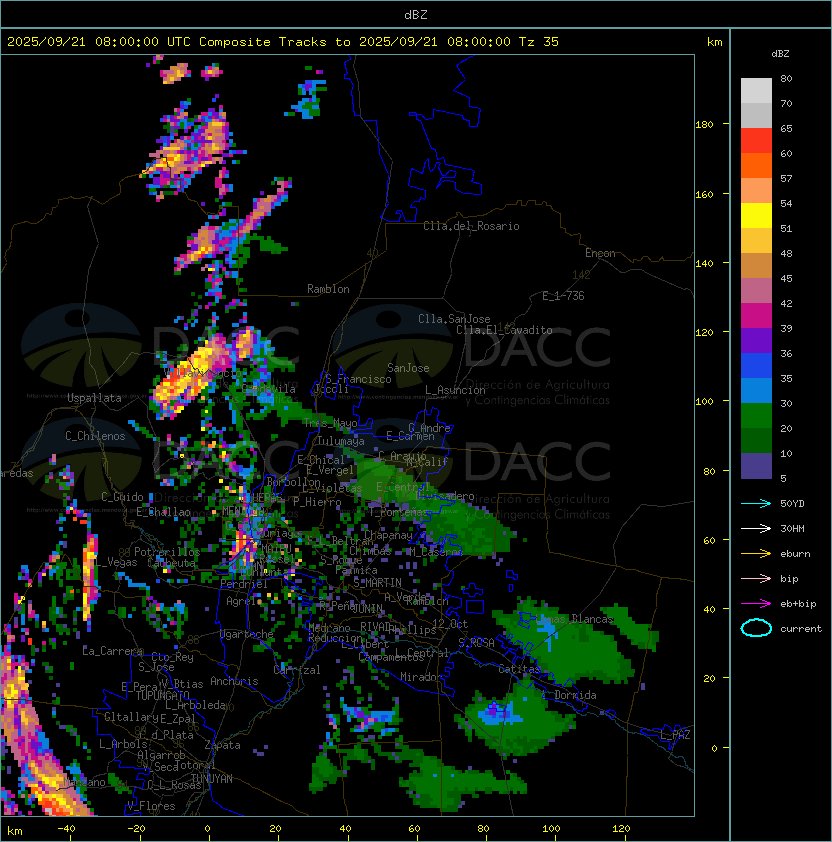832x842 pixels.
Task: Pick the light blue 30-35 dBZ swatch
Action: coord(756,390)
